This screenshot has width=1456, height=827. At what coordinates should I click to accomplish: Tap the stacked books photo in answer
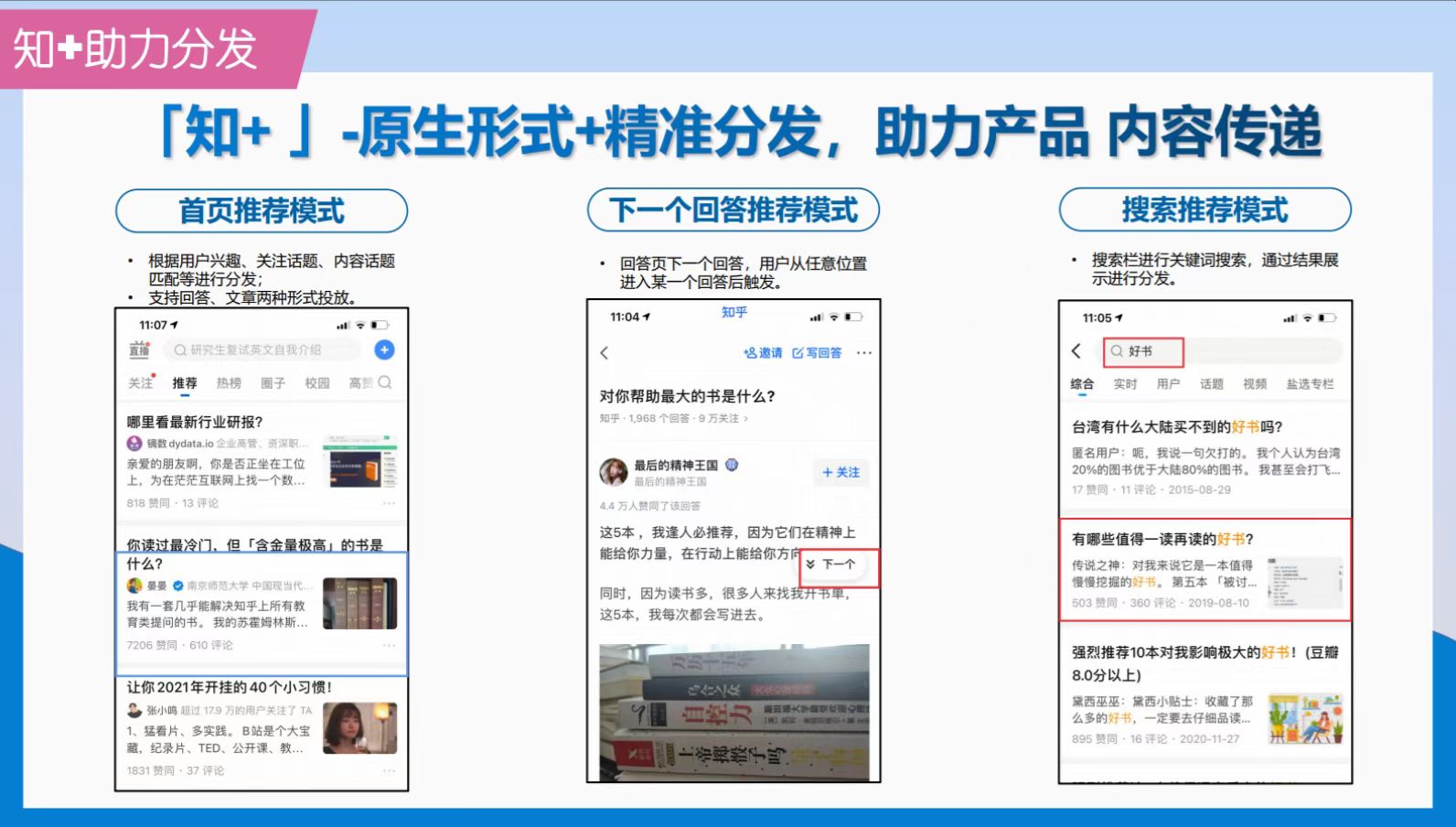pos(734,712)
